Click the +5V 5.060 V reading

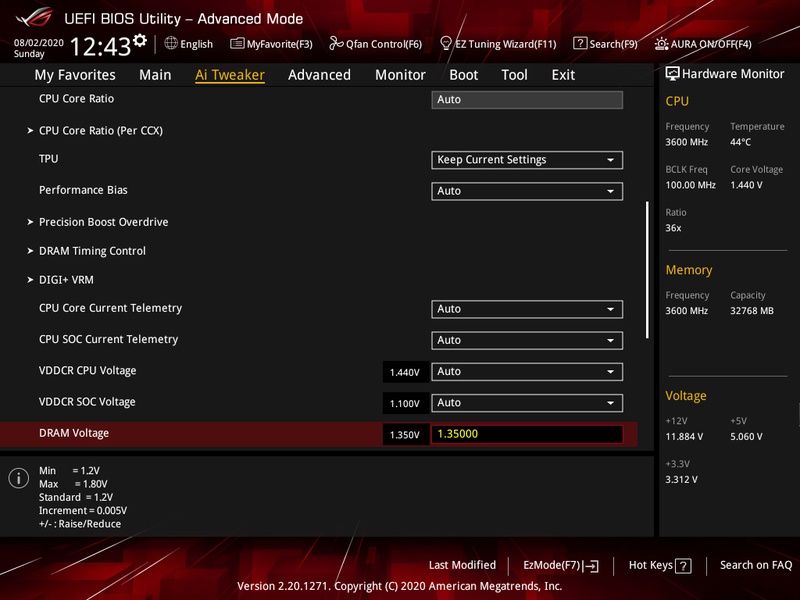pos(746,436)
